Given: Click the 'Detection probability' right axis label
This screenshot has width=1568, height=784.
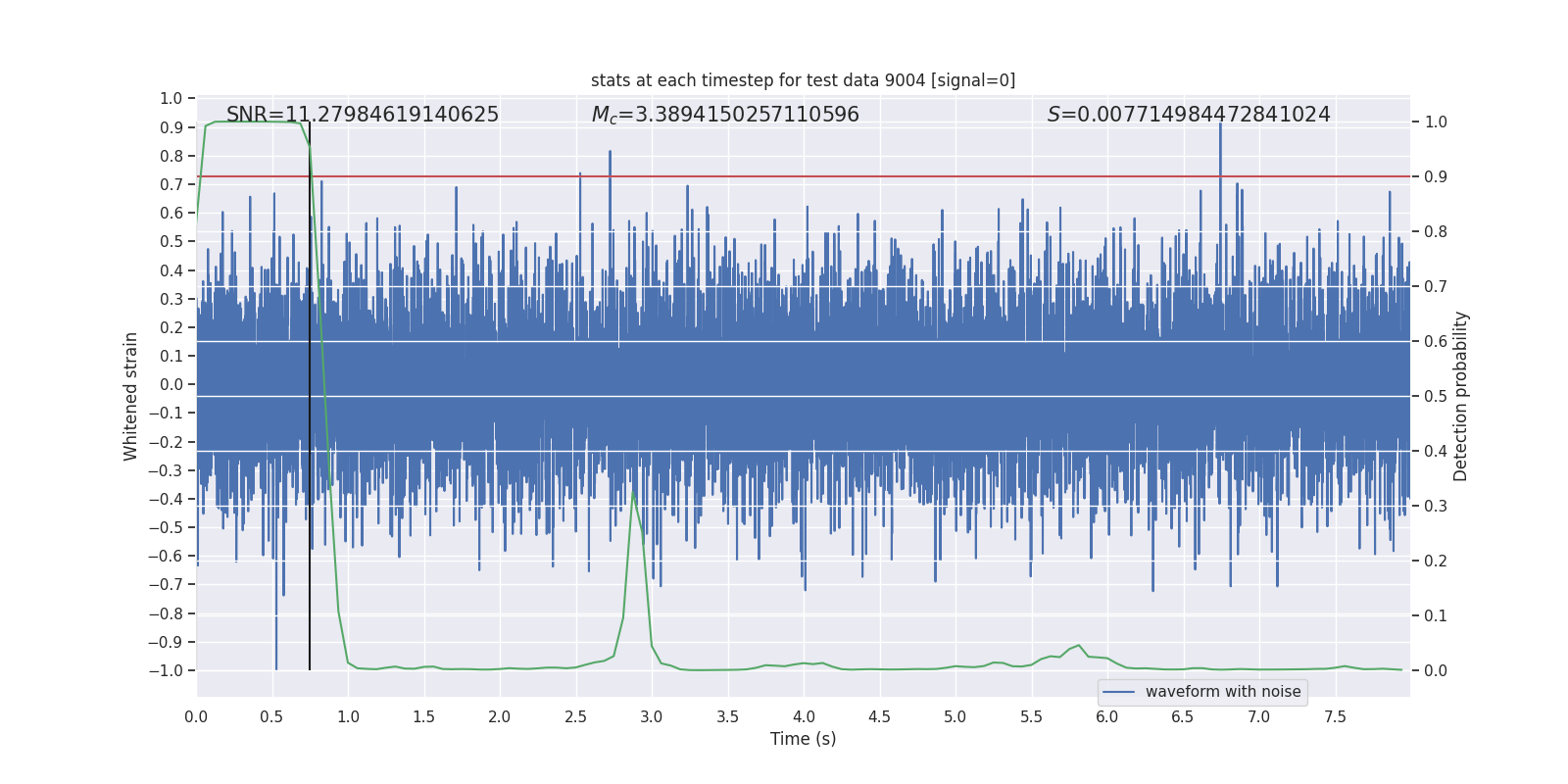Looking at the screenshot, I should click(x=1461, y=396).
